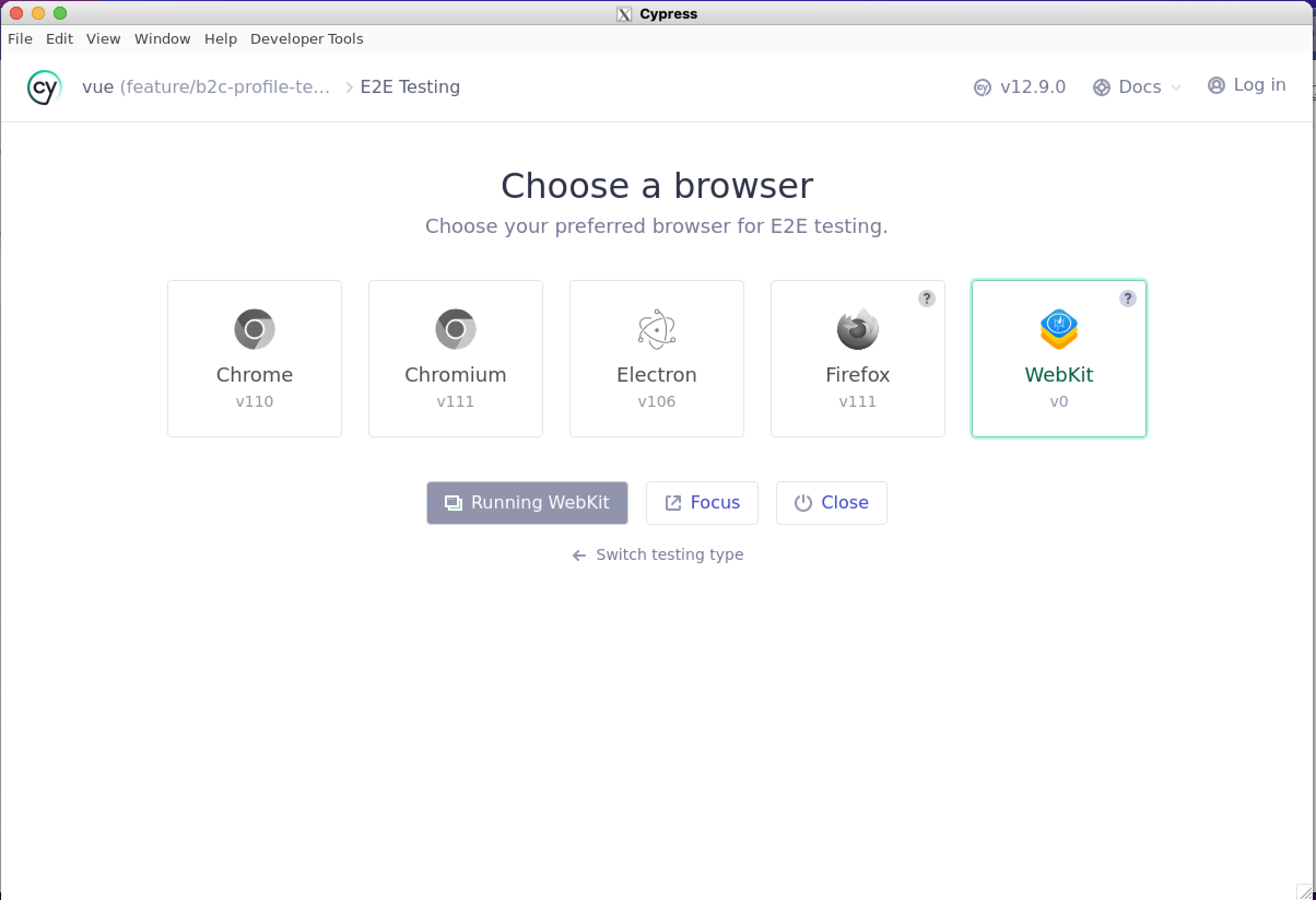Open the Firefox experimental help tooltip
The image size is (1316, 900).
tap(926, 298)
